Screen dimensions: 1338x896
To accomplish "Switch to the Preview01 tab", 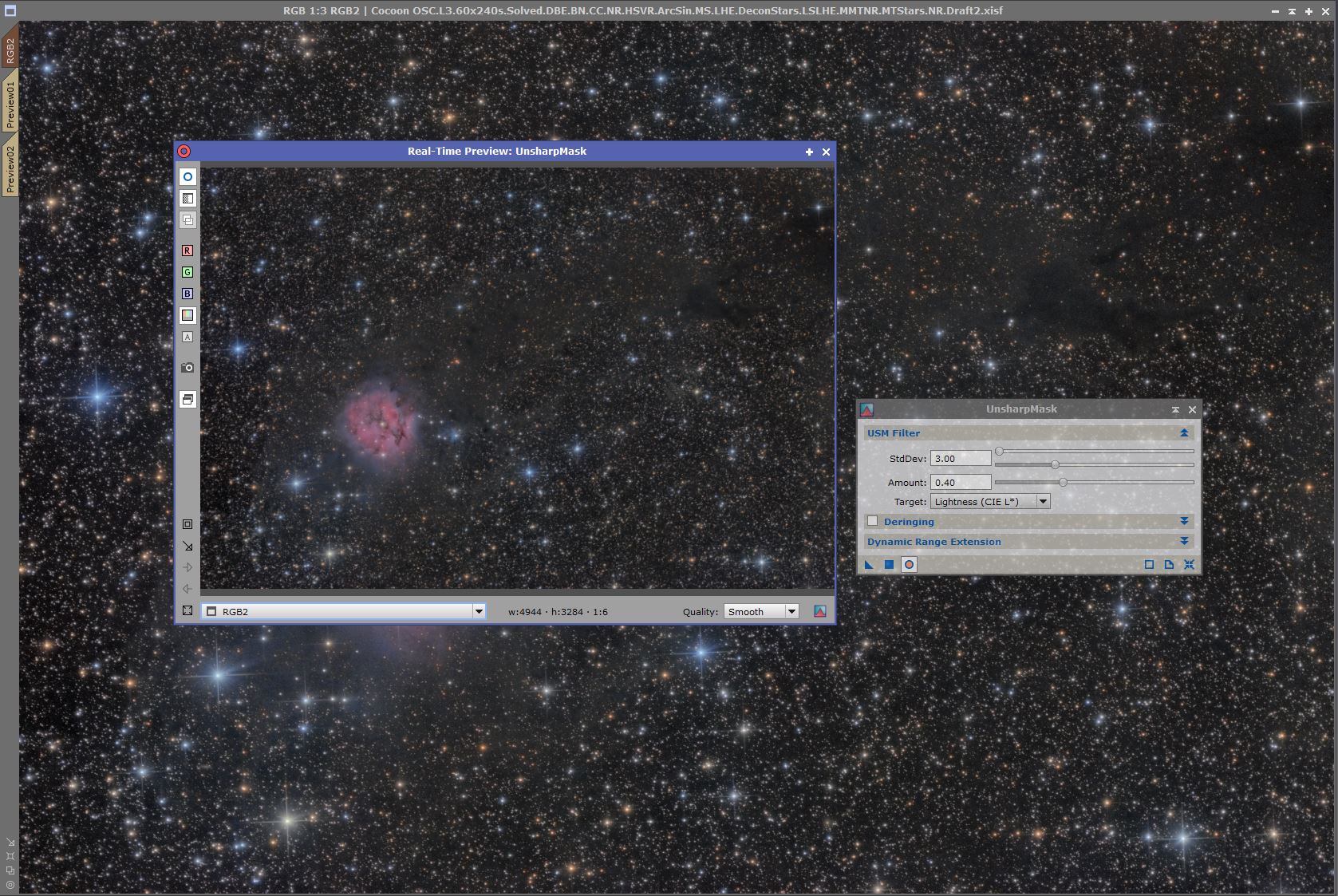I will tap(10, 105).
